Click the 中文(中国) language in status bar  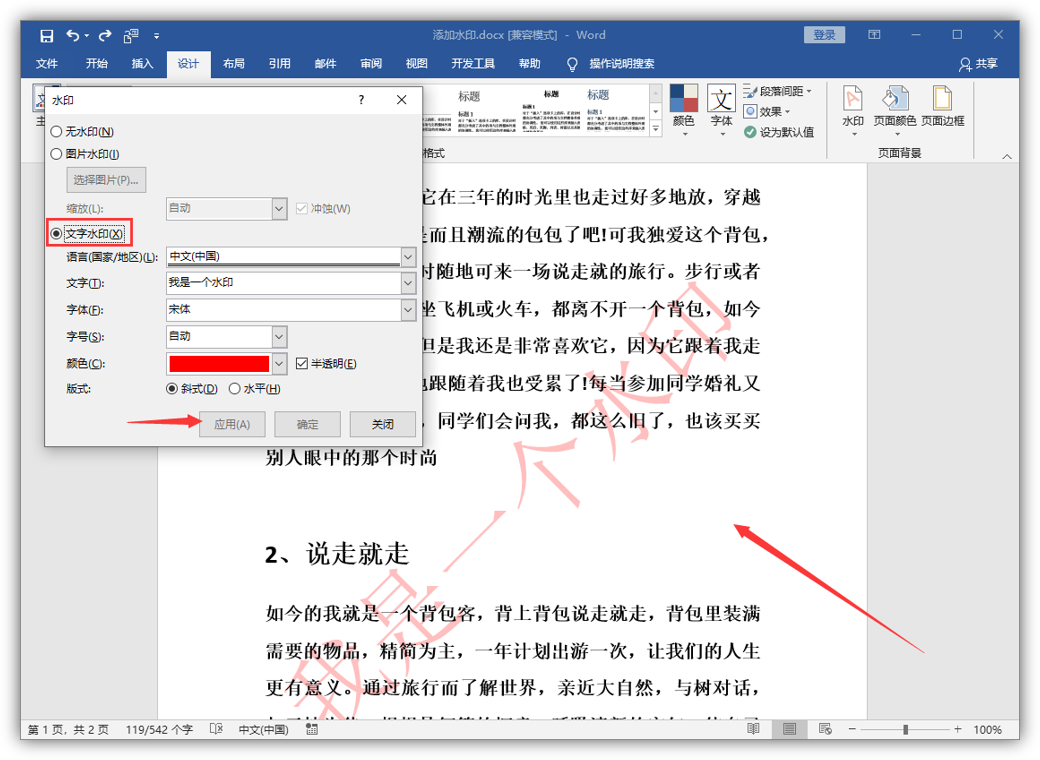263,729
